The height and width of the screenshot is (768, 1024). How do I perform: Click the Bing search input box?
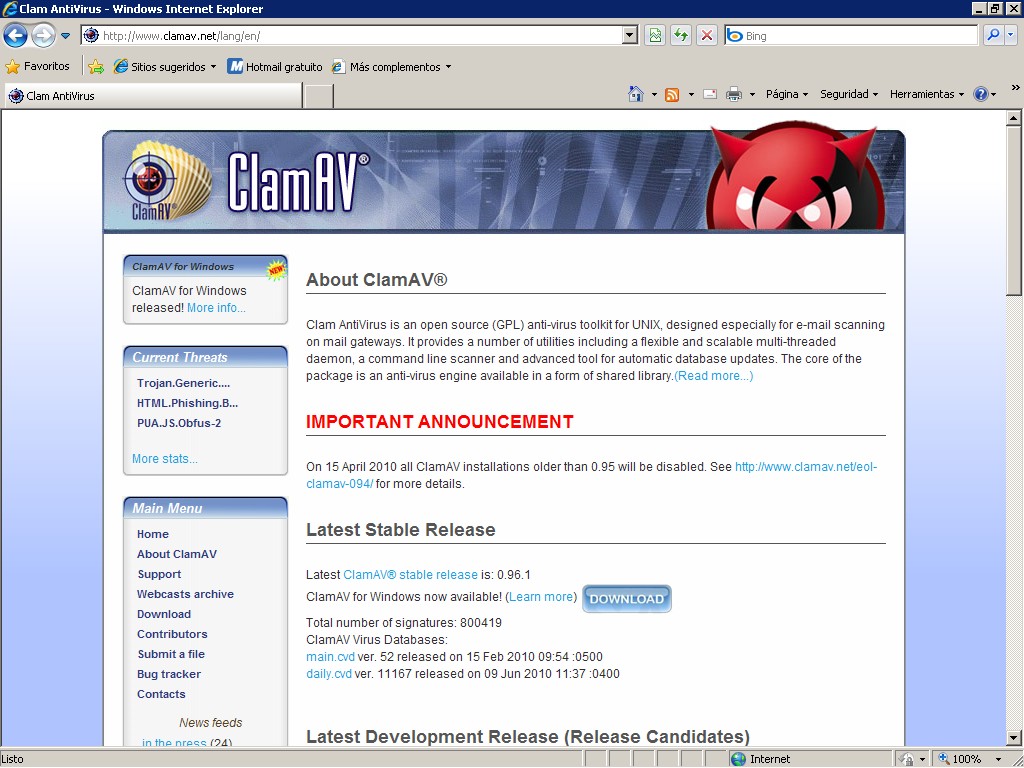pyautogui.click(x=851, y=35)
